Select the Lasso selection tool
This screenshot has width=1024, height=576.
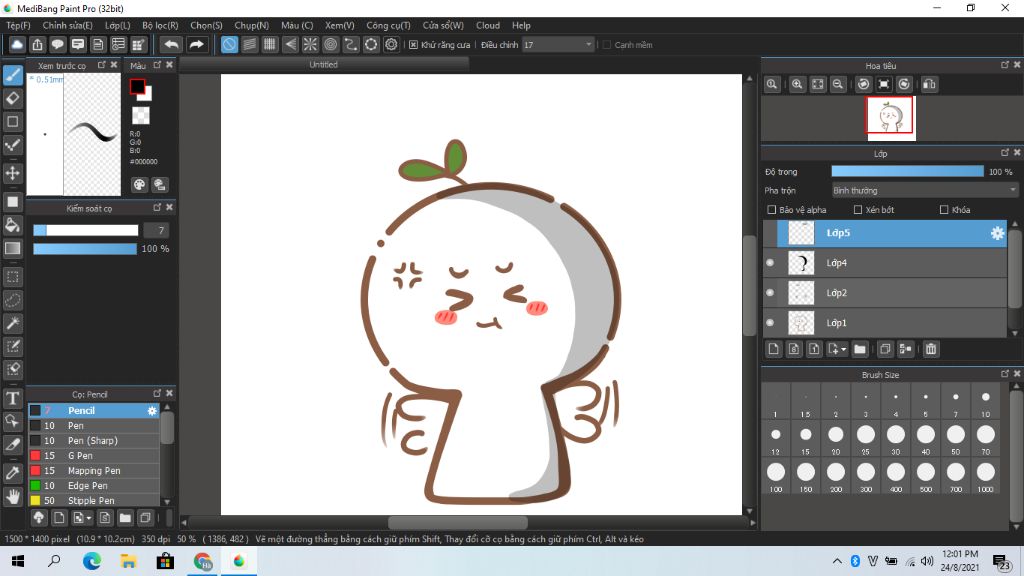13,300
